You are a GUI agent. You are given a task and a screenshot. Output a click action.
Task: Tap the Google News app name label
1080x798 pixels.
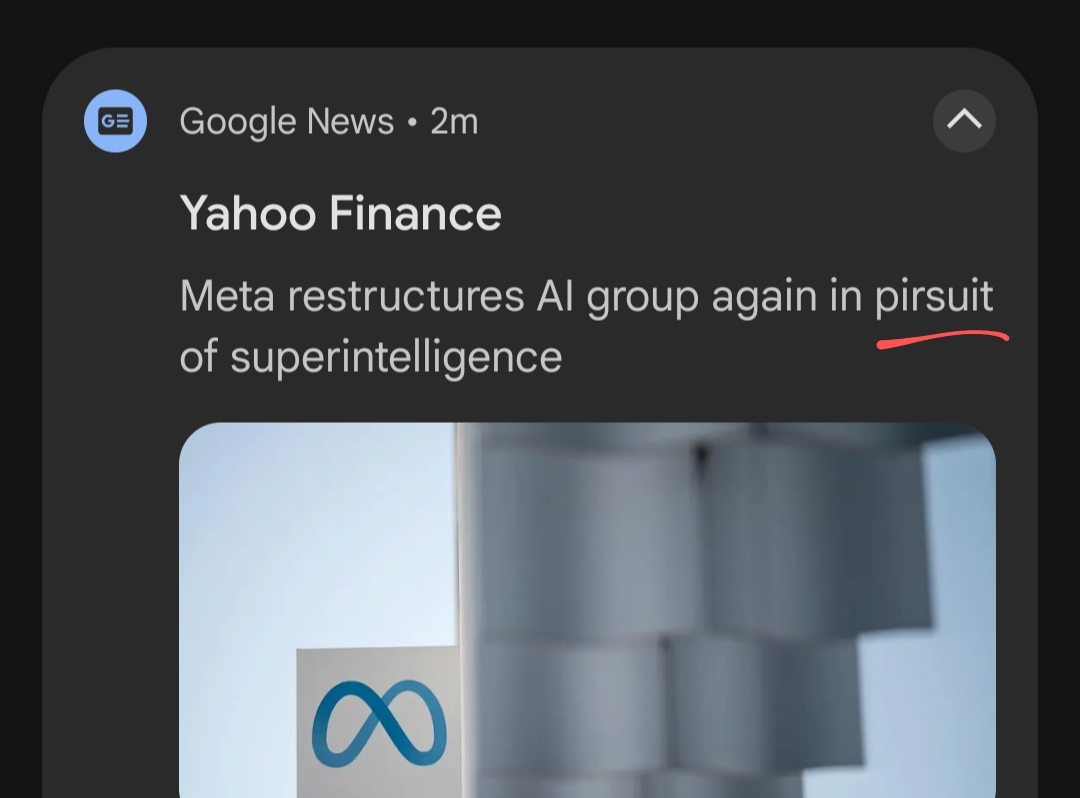coord(286,122)
